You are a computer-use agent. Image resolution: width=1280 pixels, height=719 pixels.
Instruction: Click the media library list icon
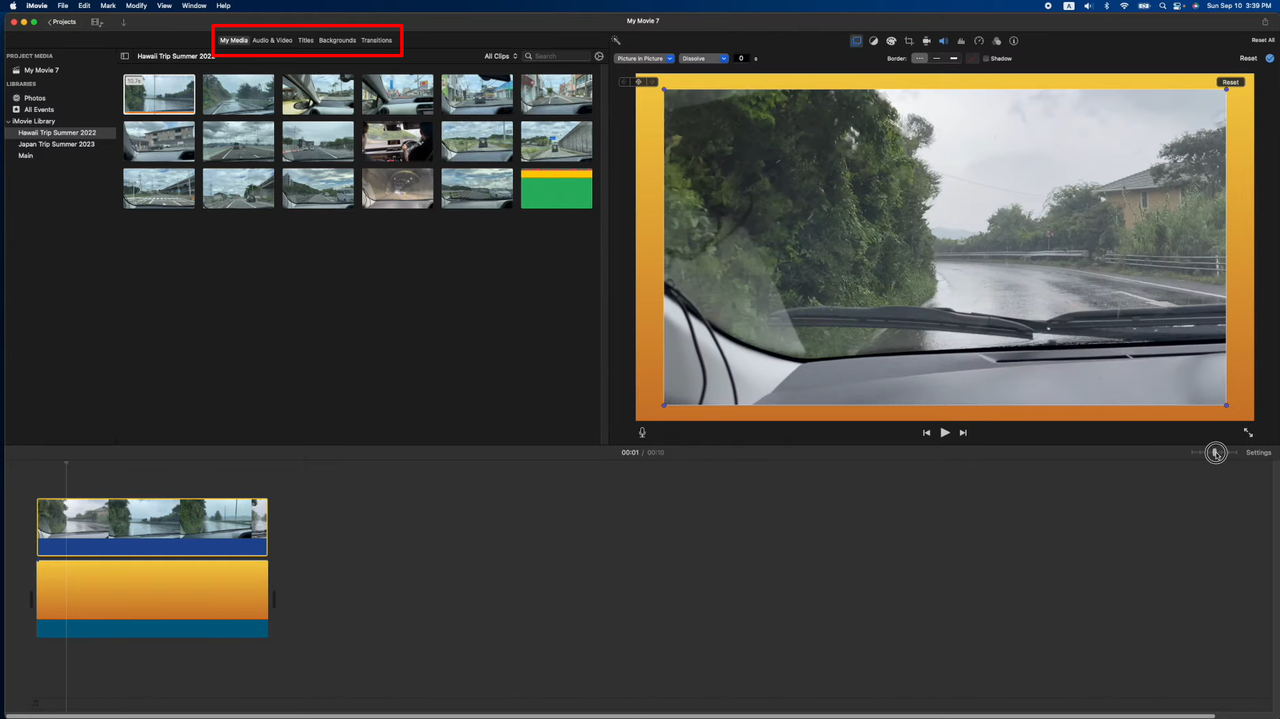[x=97, y=22]
